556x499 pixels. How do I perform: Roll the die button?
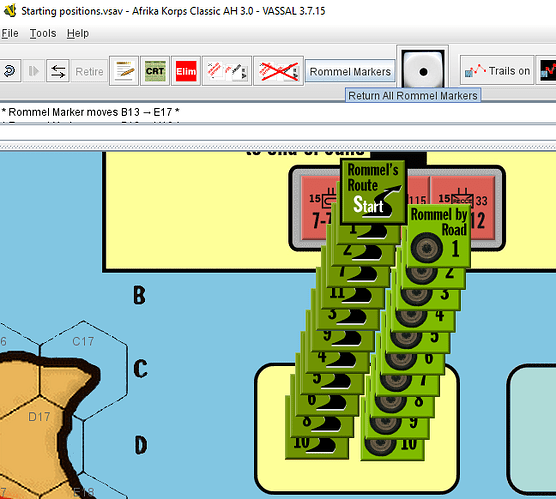point(422,70)
